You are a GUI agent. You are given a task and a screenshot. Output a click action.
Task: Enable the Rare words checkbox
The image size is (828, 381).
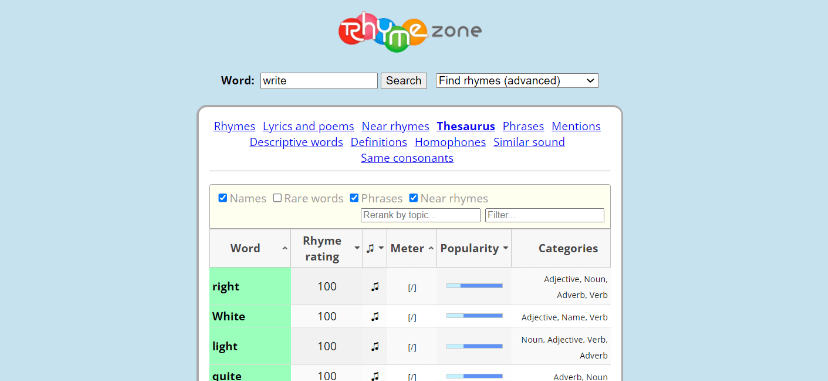click(x=277, y=198)
